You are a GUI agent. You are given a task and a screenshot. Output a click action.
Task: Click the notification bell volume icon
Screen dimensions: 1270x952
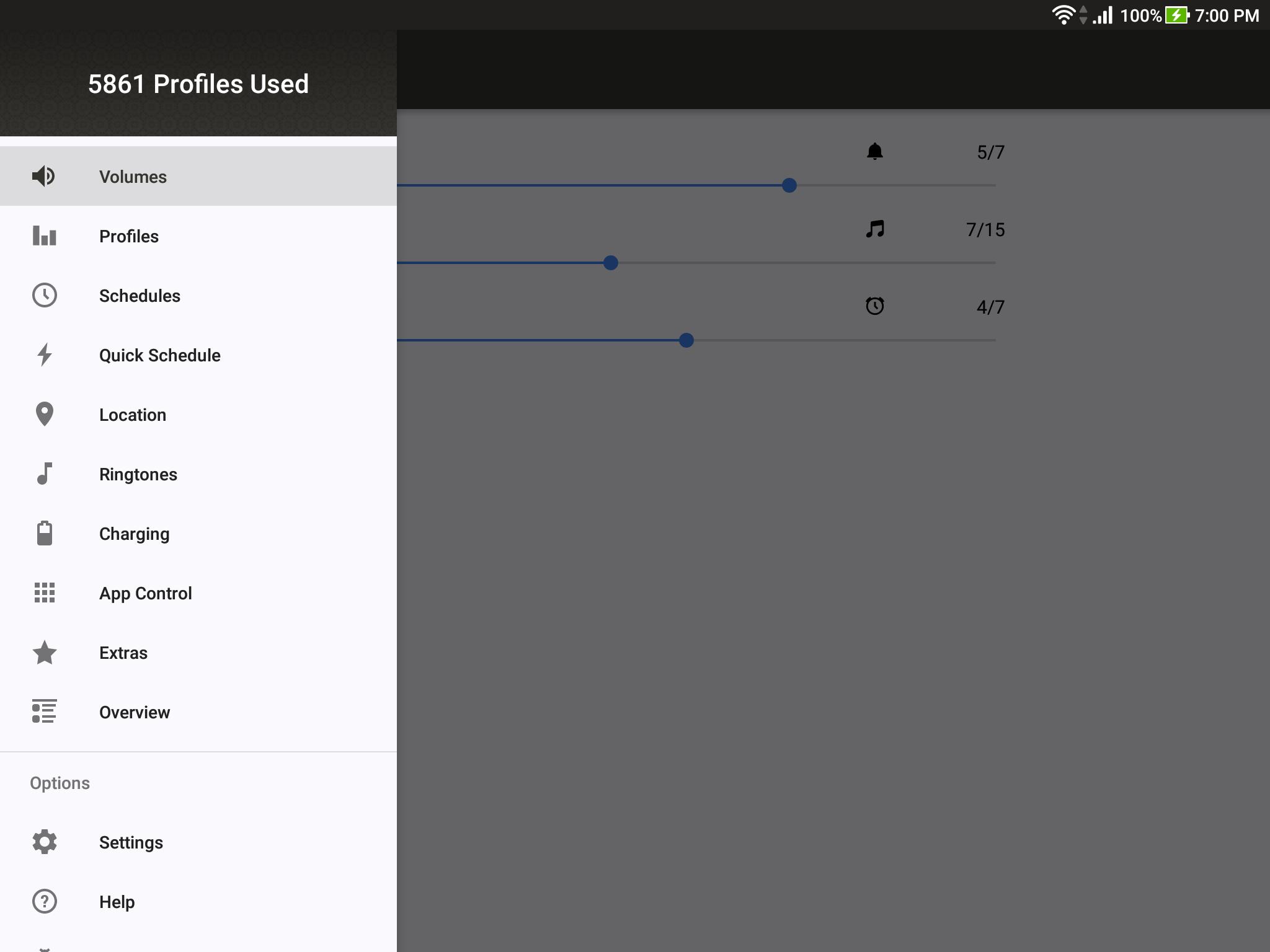point(874,151)
